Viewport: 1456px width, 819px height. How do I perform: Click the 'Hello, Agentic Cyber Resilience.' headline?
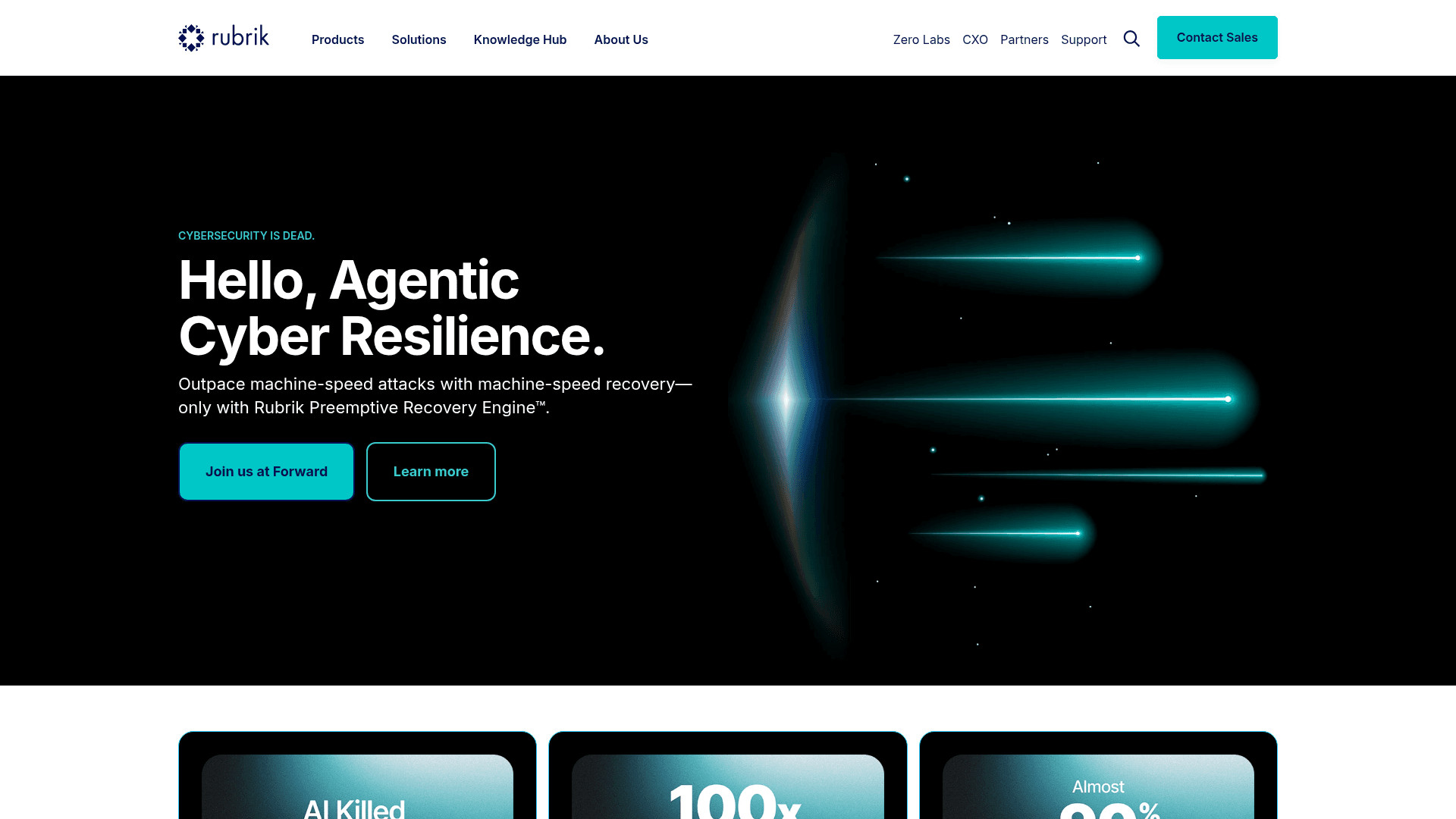click(x=392, y=308)
